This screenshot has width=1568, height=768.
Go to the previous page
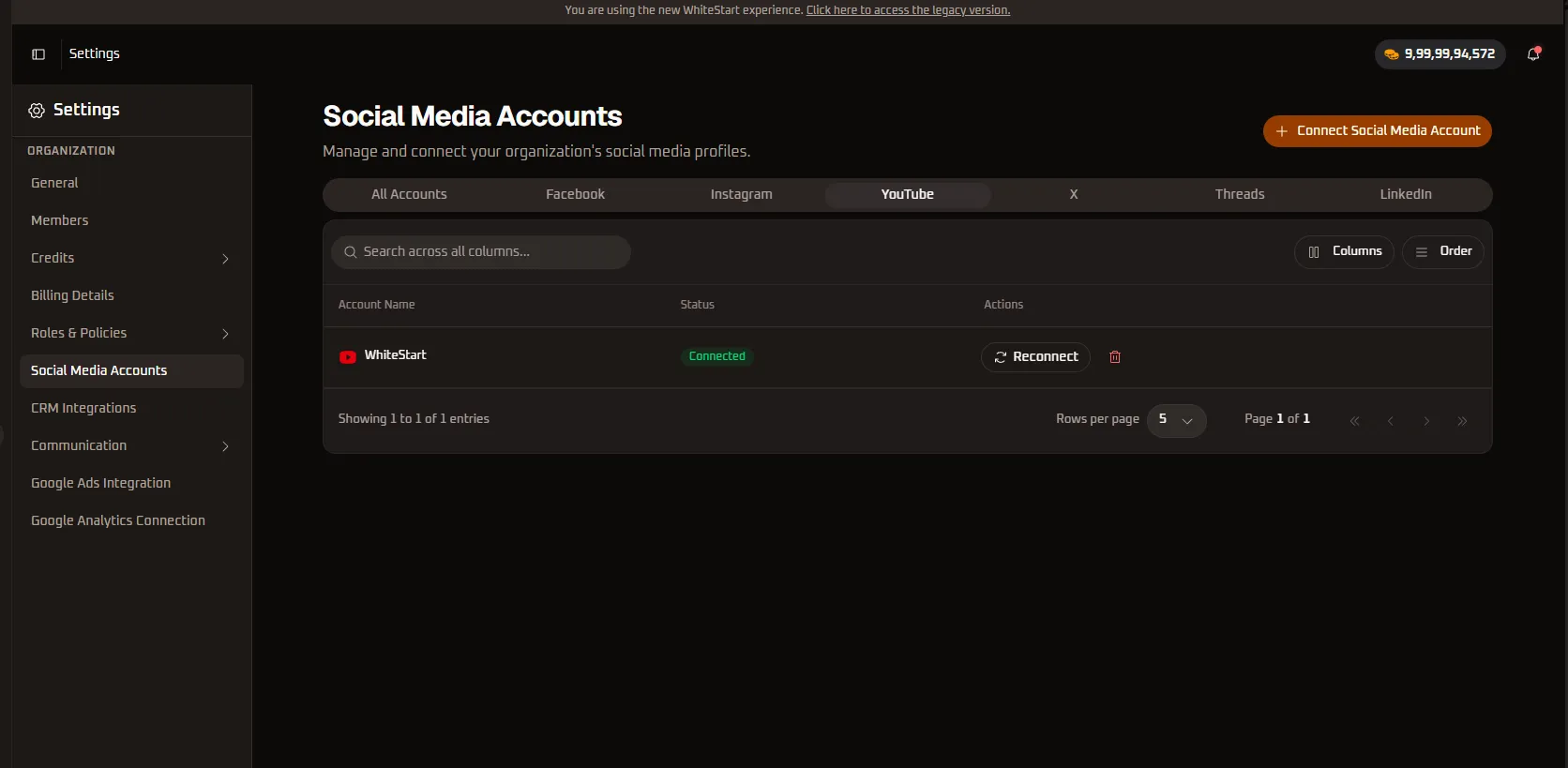pyautogui.click(x=1391, y=421)
